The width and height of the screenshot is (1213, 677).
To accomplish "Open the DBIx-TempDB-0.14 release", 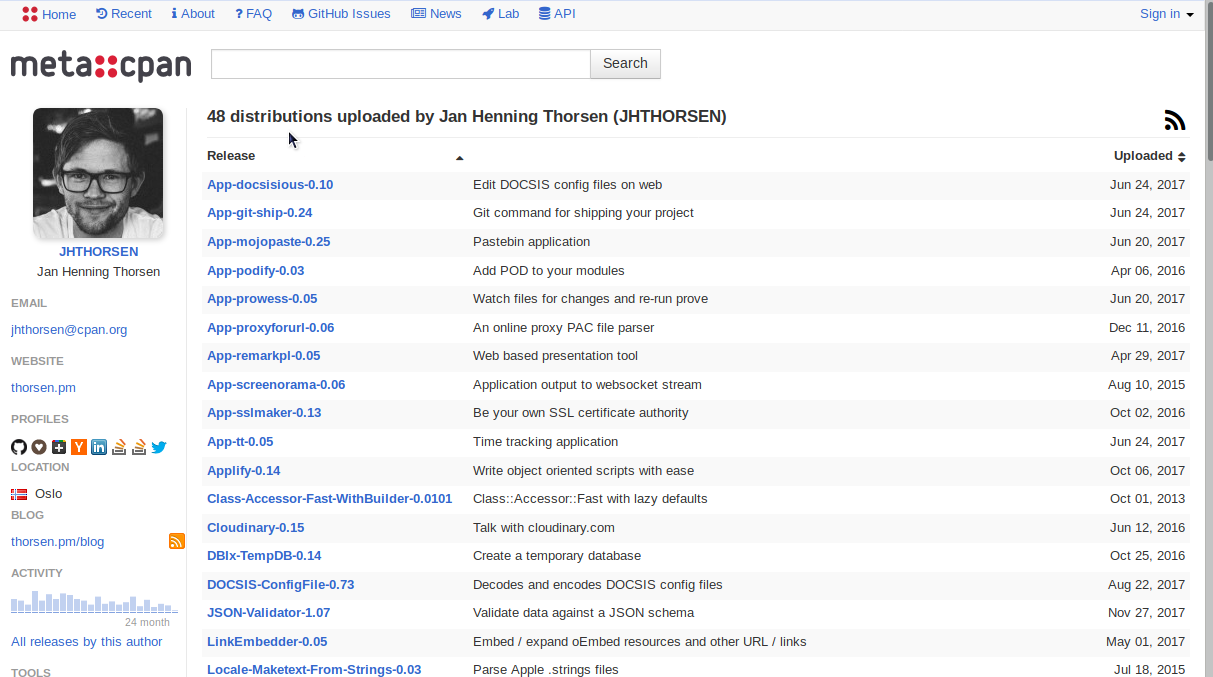I will click(264, 556).
